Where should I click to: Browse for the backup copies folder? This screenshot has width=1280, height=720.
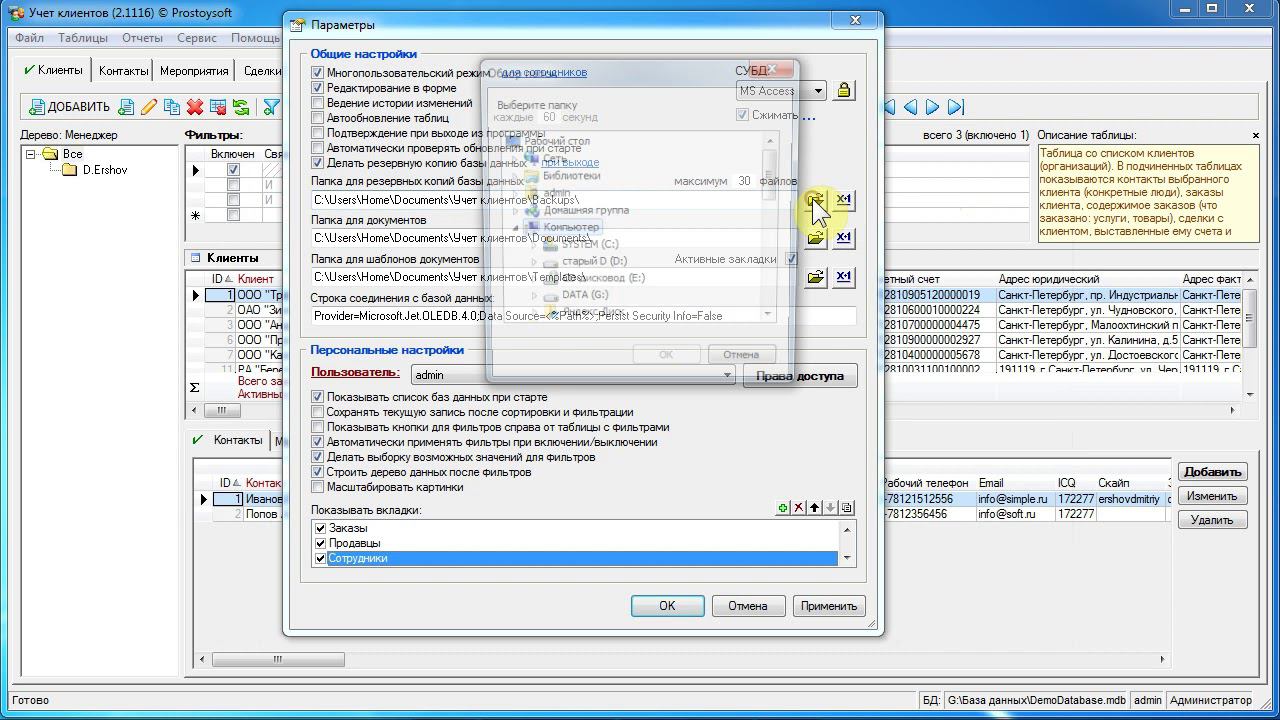tap(816, 200)
